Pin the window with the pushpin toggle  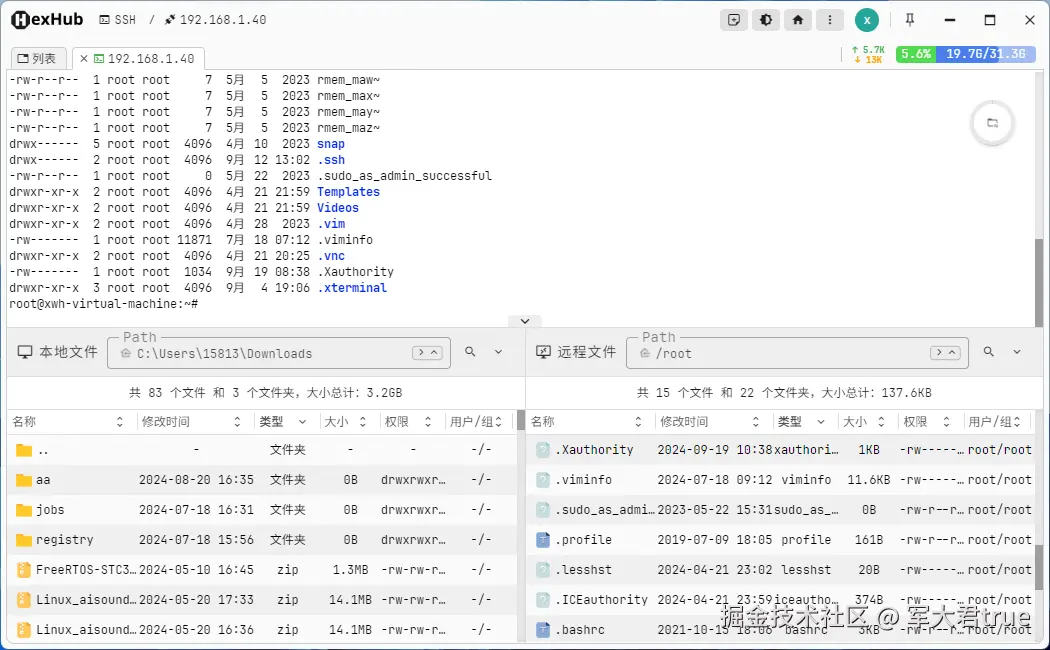[x=912, y=19]
